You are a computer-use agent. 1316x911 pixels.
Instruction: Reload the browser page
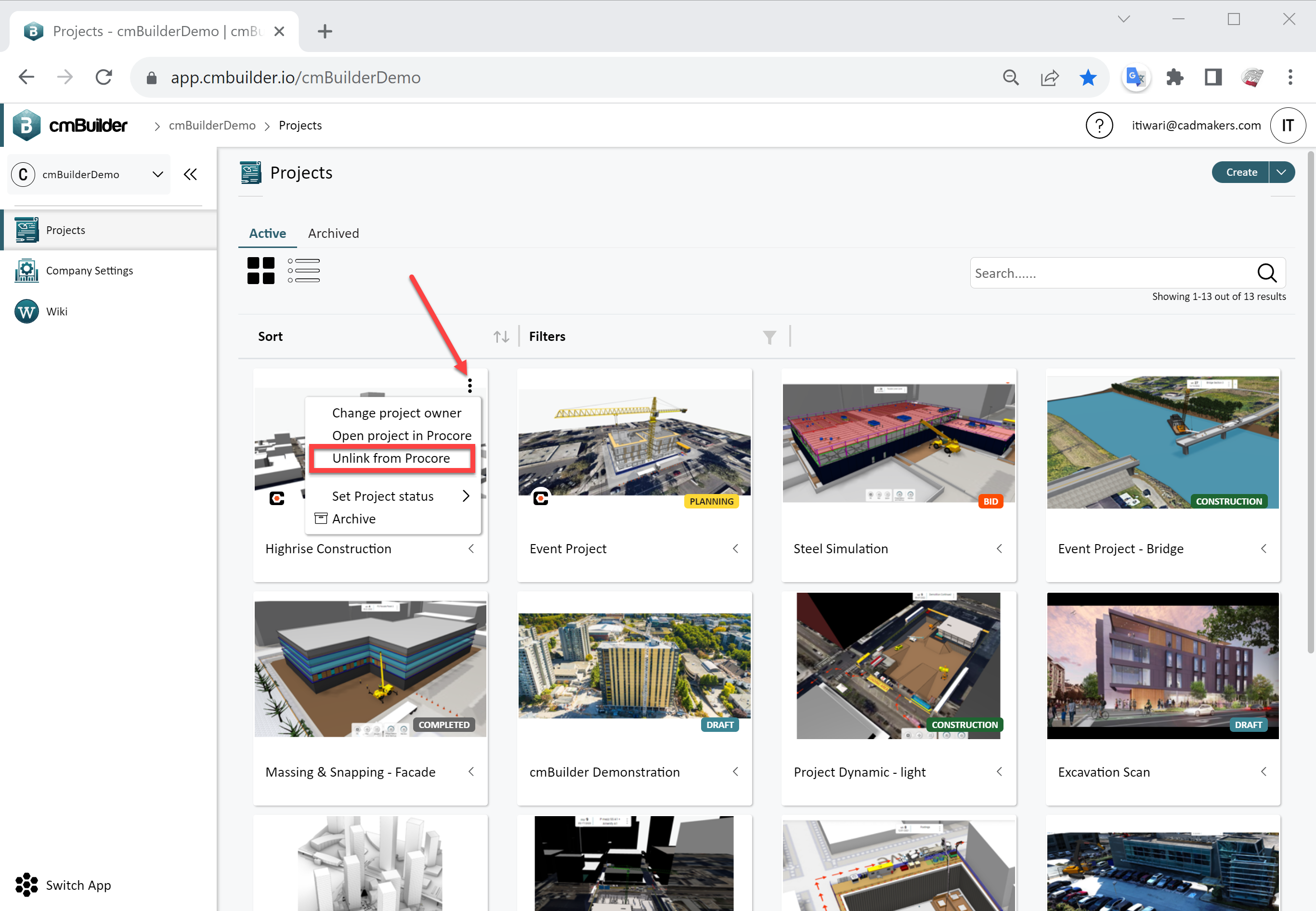click(x=104, y=77)
